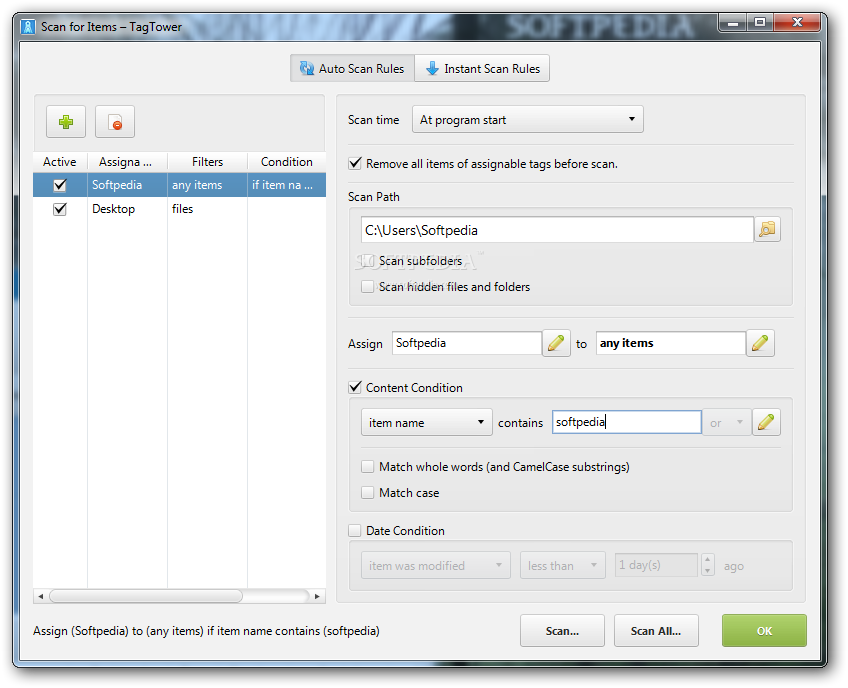
Task: Click the Filters column header
Action: point(207,162)
